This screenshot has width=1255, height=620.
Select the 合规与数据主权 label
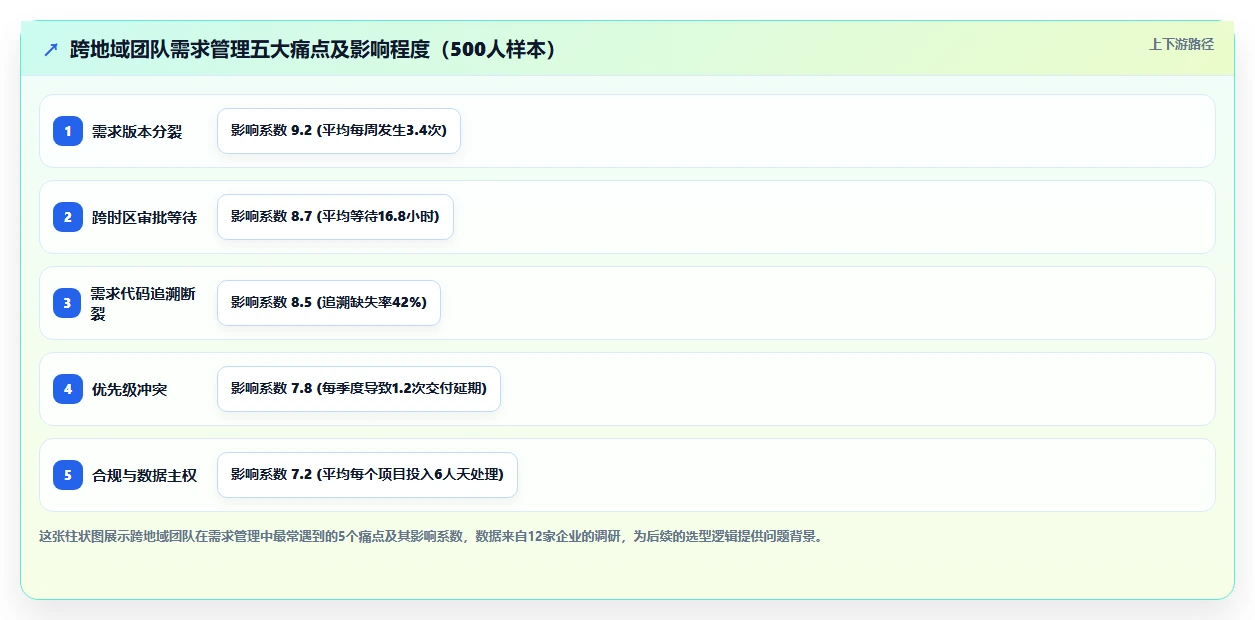point(144,475)
